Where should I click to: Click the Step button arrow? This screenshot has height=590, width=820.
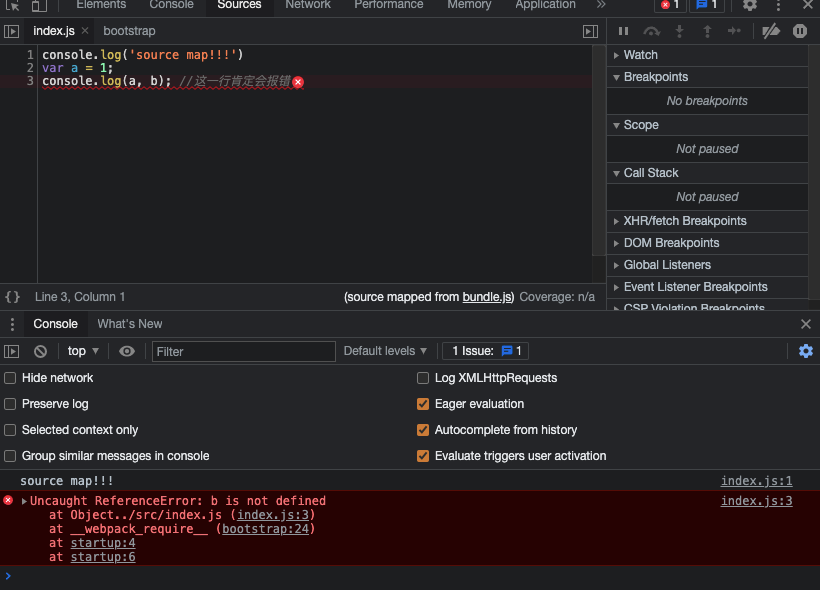tap(734, 31)
